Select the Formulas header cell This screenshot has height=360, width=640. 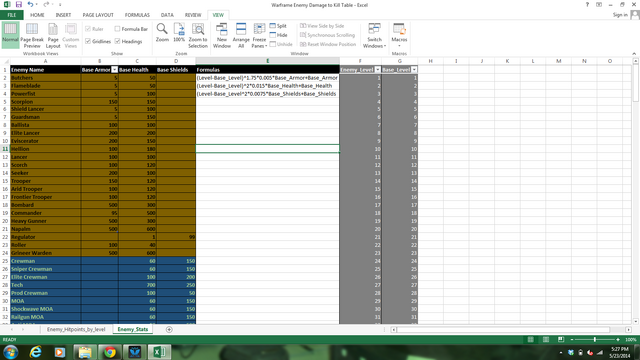coord(267,70)
